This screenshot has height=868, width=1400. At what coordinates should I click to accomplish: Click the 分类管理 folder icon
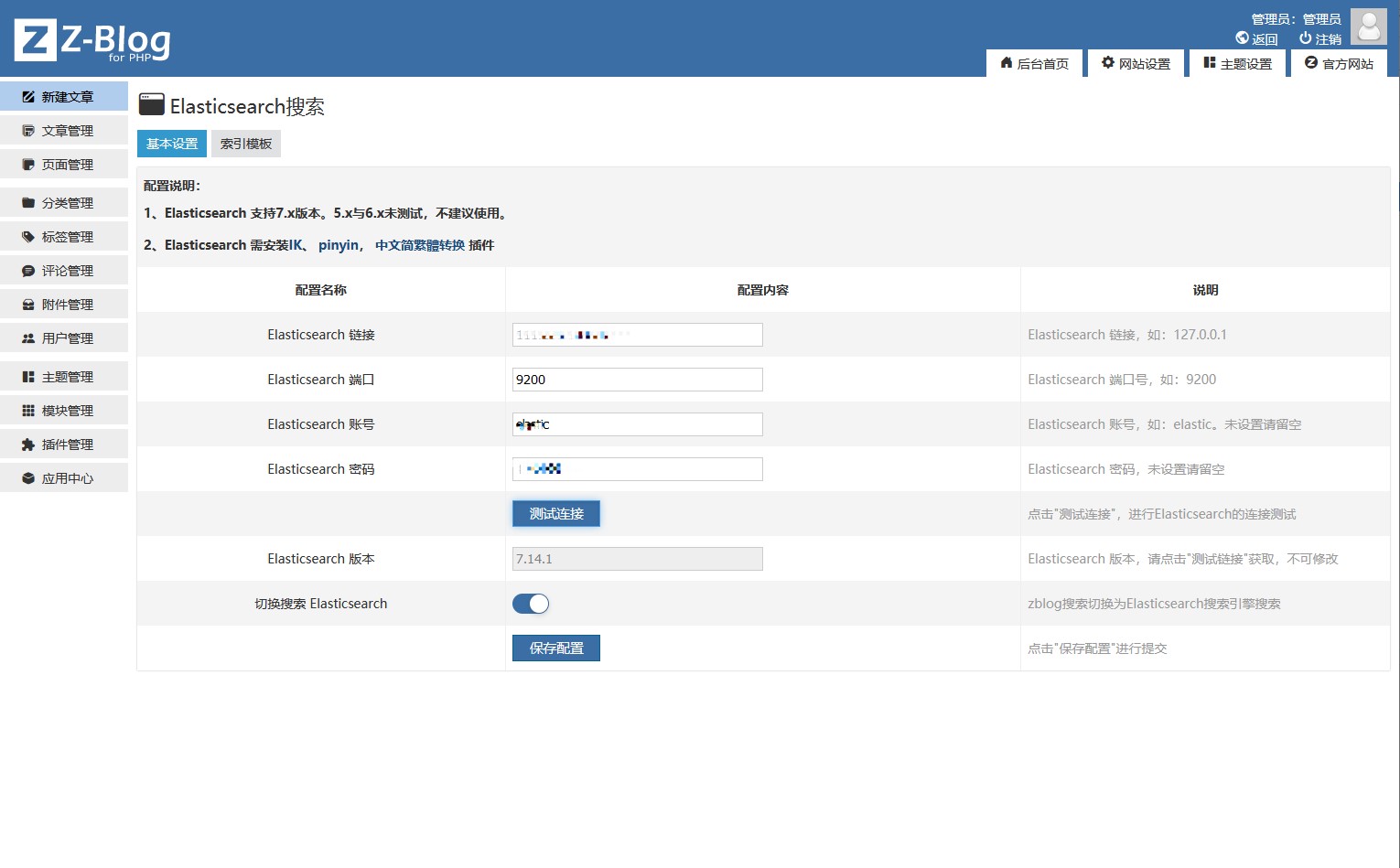tap(28, 203)
